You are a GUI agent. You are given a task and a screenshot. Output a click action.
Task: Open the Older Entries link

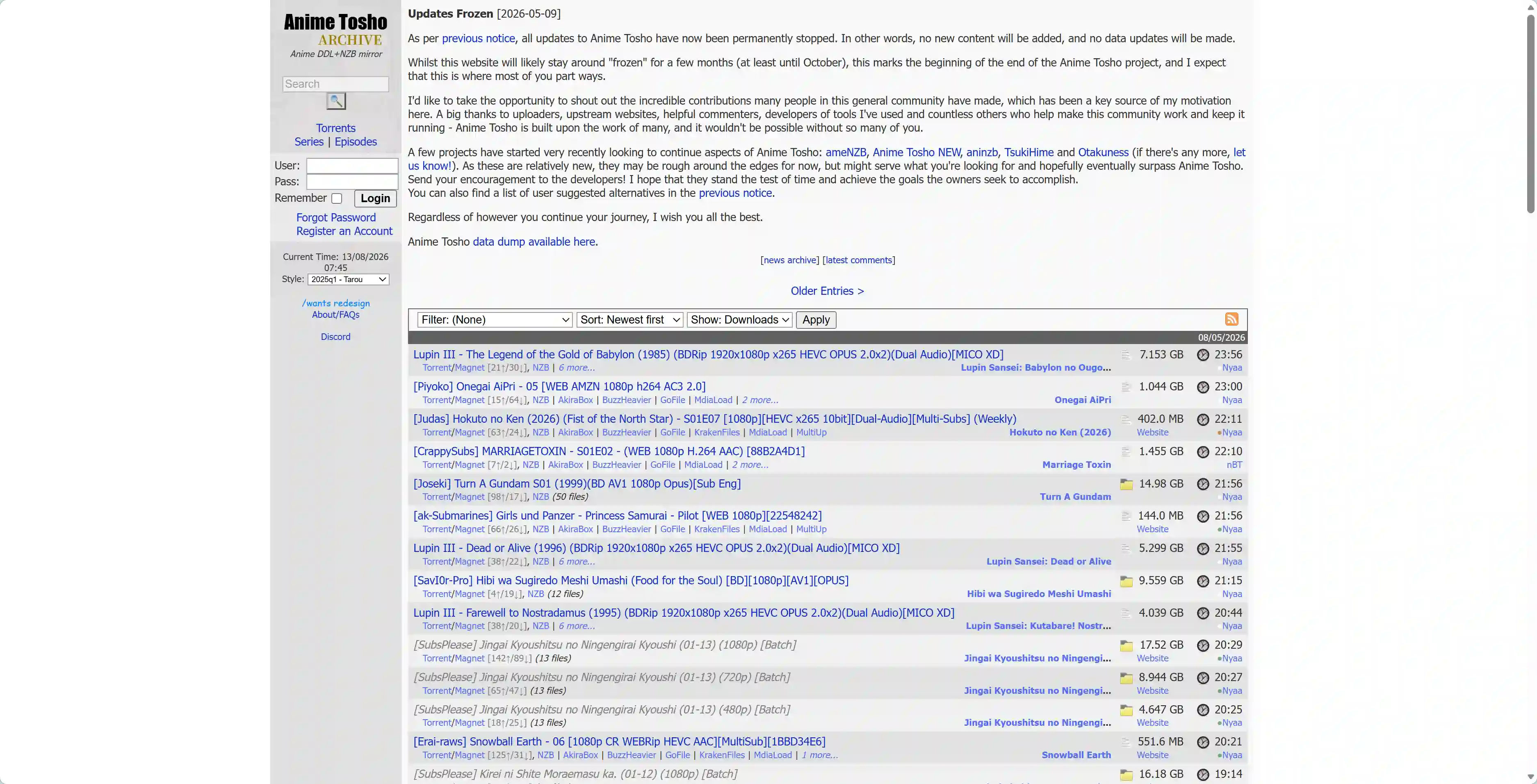coord(827,291)
